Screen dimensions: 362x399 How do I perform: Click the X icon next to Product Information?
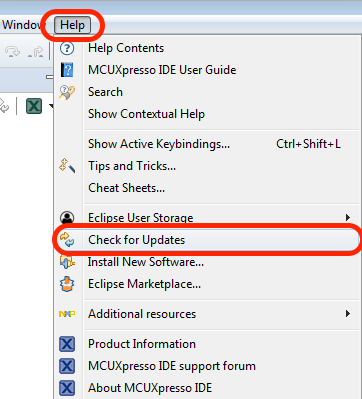pos(67,344)
